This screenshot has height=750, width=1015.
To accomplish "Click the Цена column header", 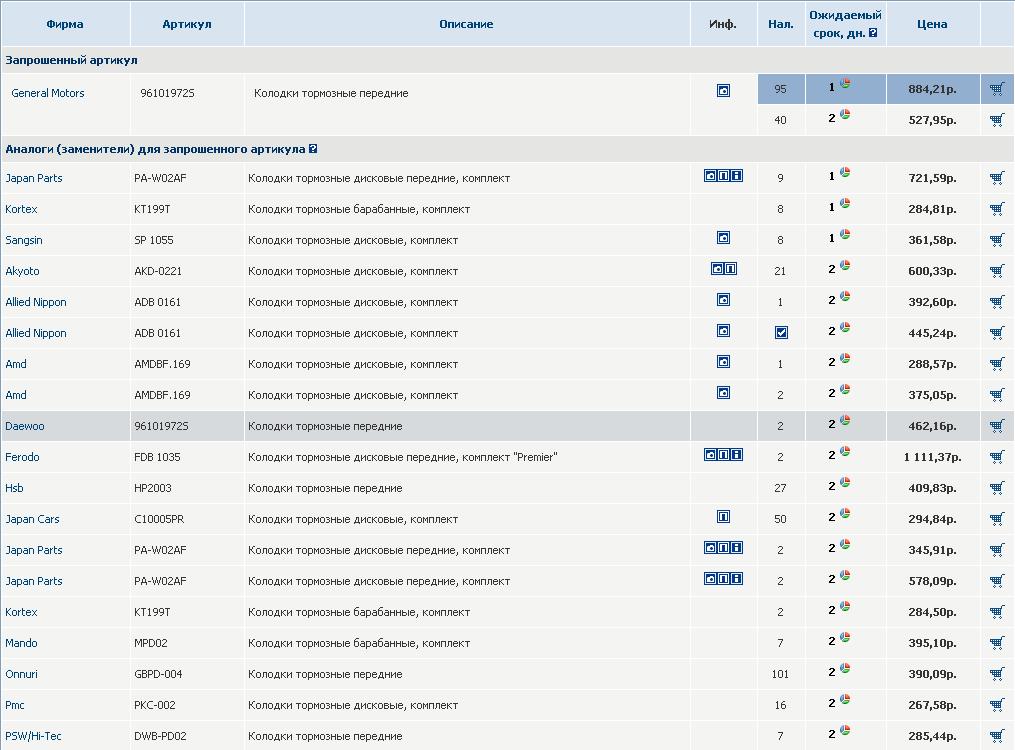I will click(932, 24).
